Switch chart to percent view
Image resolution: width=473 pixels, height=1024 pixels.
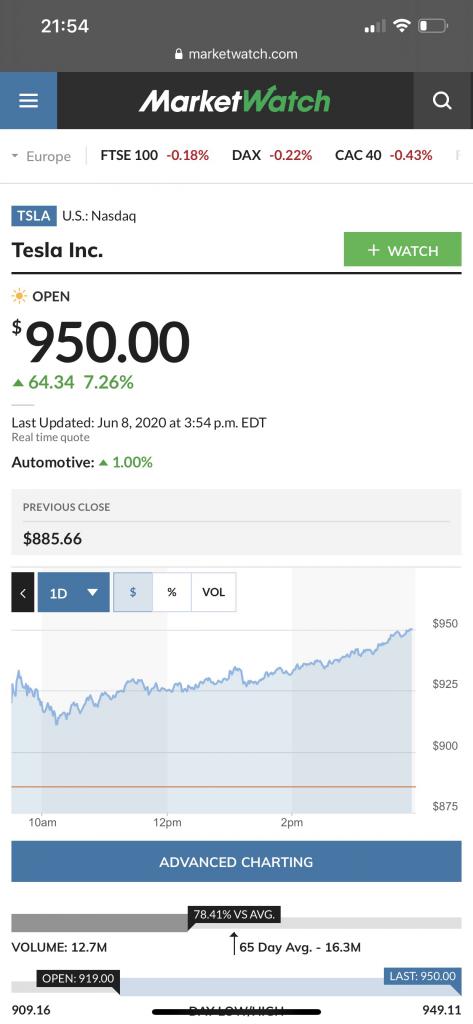coord(172,592)
